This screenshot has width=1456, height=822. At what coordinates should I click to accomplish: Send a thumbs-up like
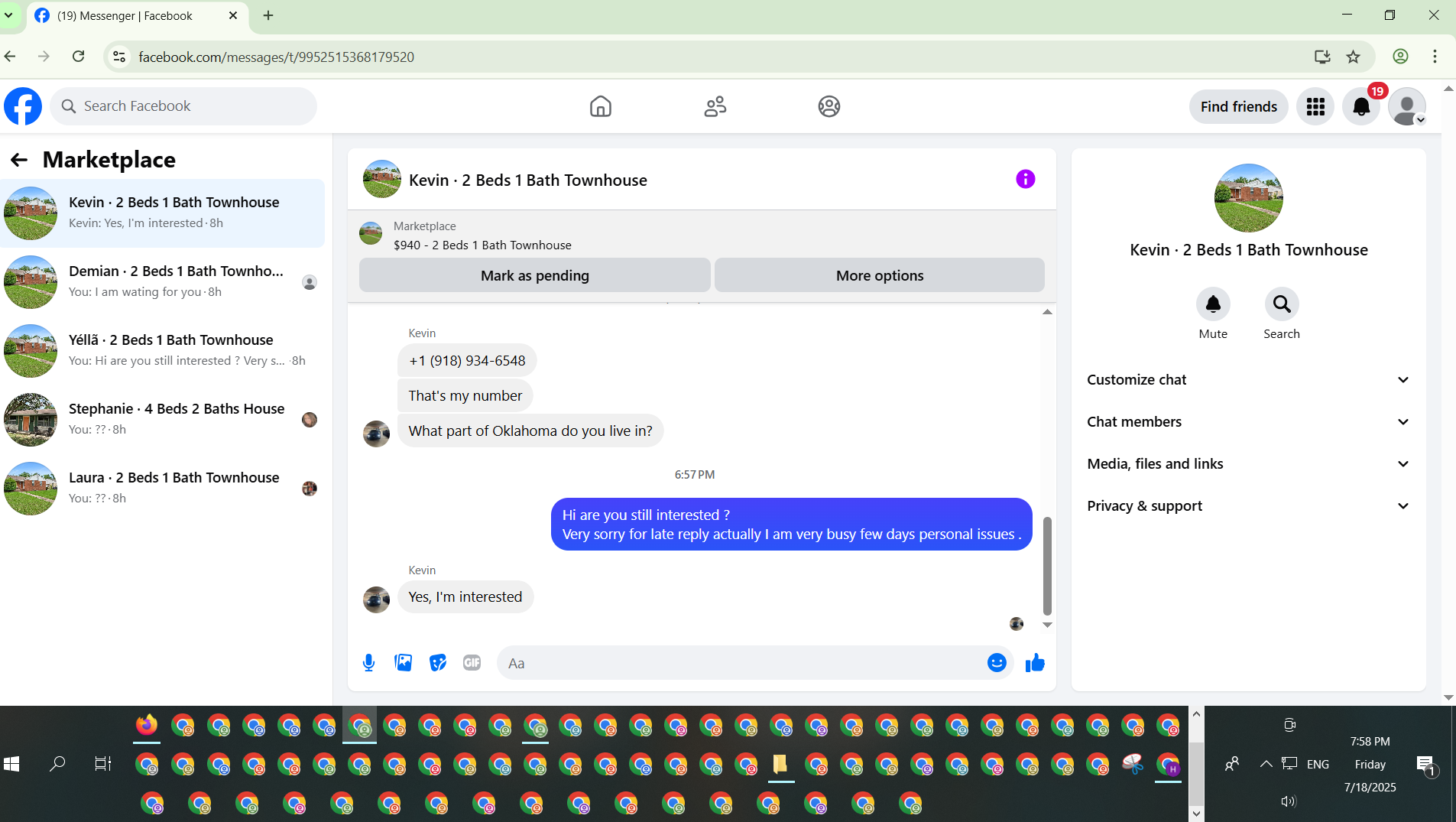click(x=1035, y=663)
